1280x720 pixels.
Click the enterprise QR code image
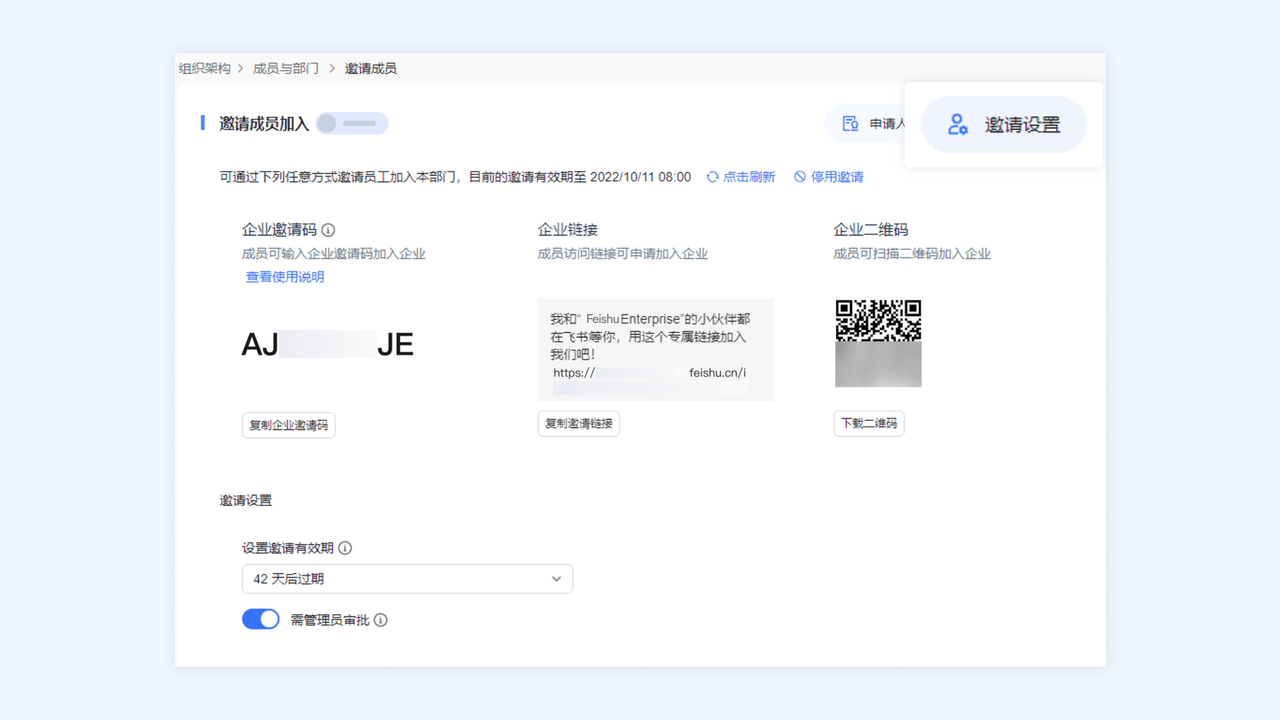pyautogui.click(x=878, y=343)
